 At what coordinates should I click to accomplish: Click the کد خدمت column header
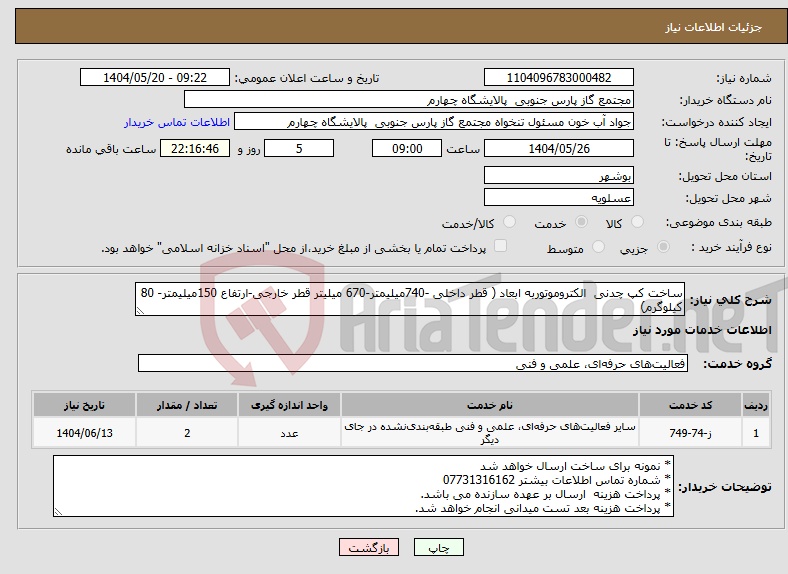(x=691, y=405)
